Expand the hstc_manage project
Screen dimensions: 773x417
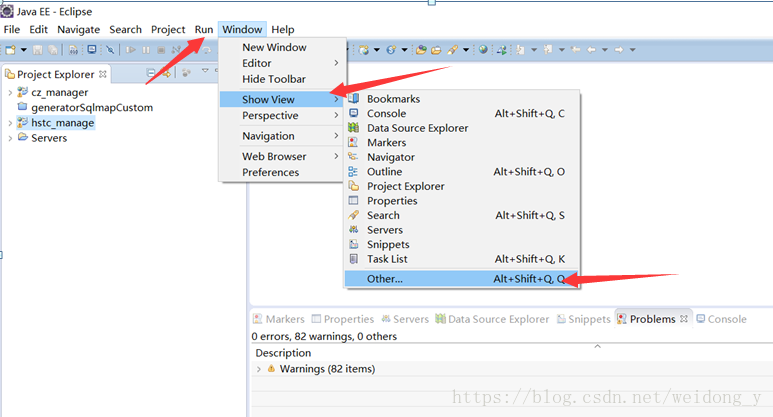[x=10, y=123]
